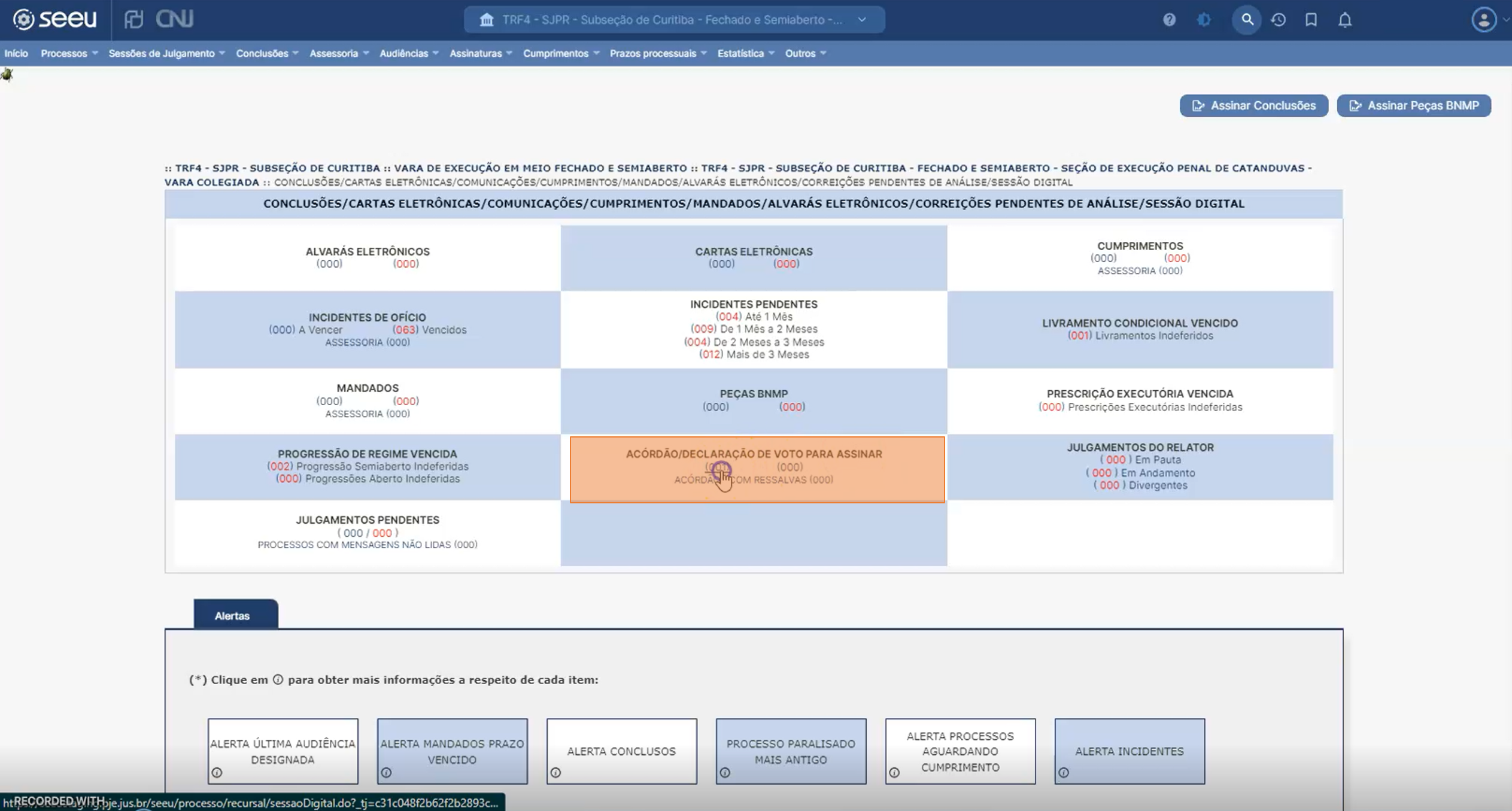Click the CNJ logo icon
1512x811 pixels.
175,19
